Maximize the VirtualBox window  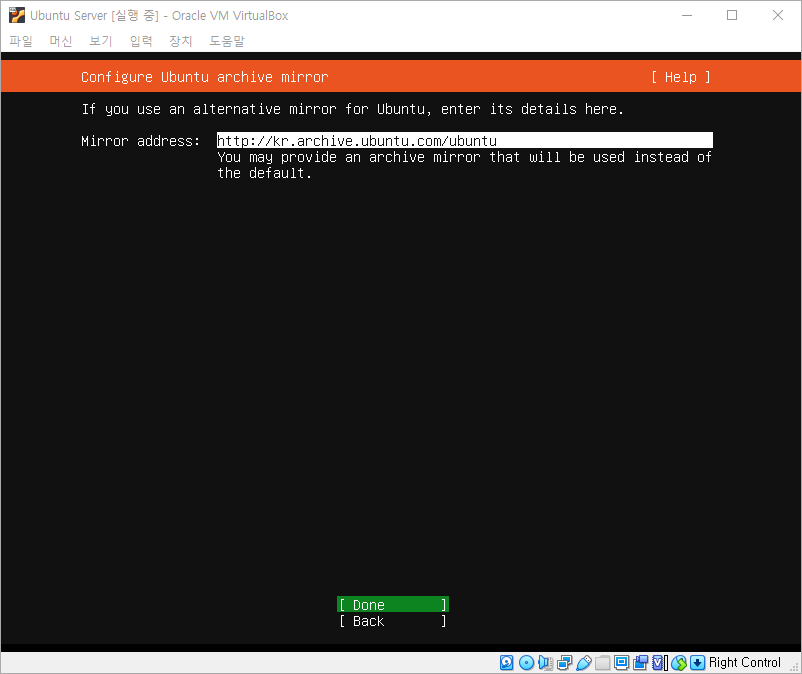tap(732, 15)
